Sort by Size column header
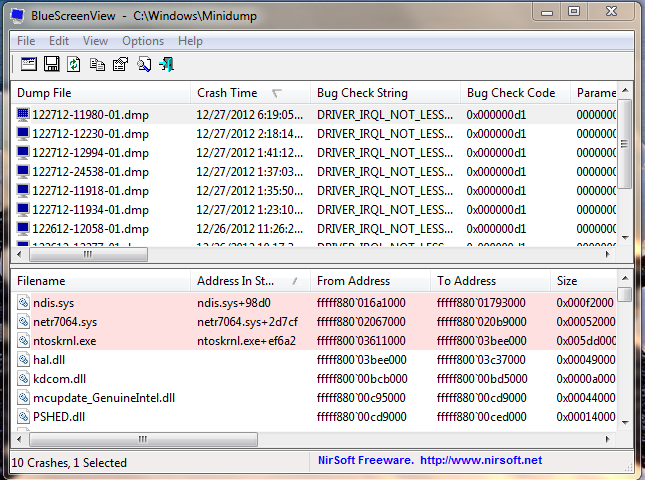This screenshot has width=645, height=480. [x=583, y=281]
